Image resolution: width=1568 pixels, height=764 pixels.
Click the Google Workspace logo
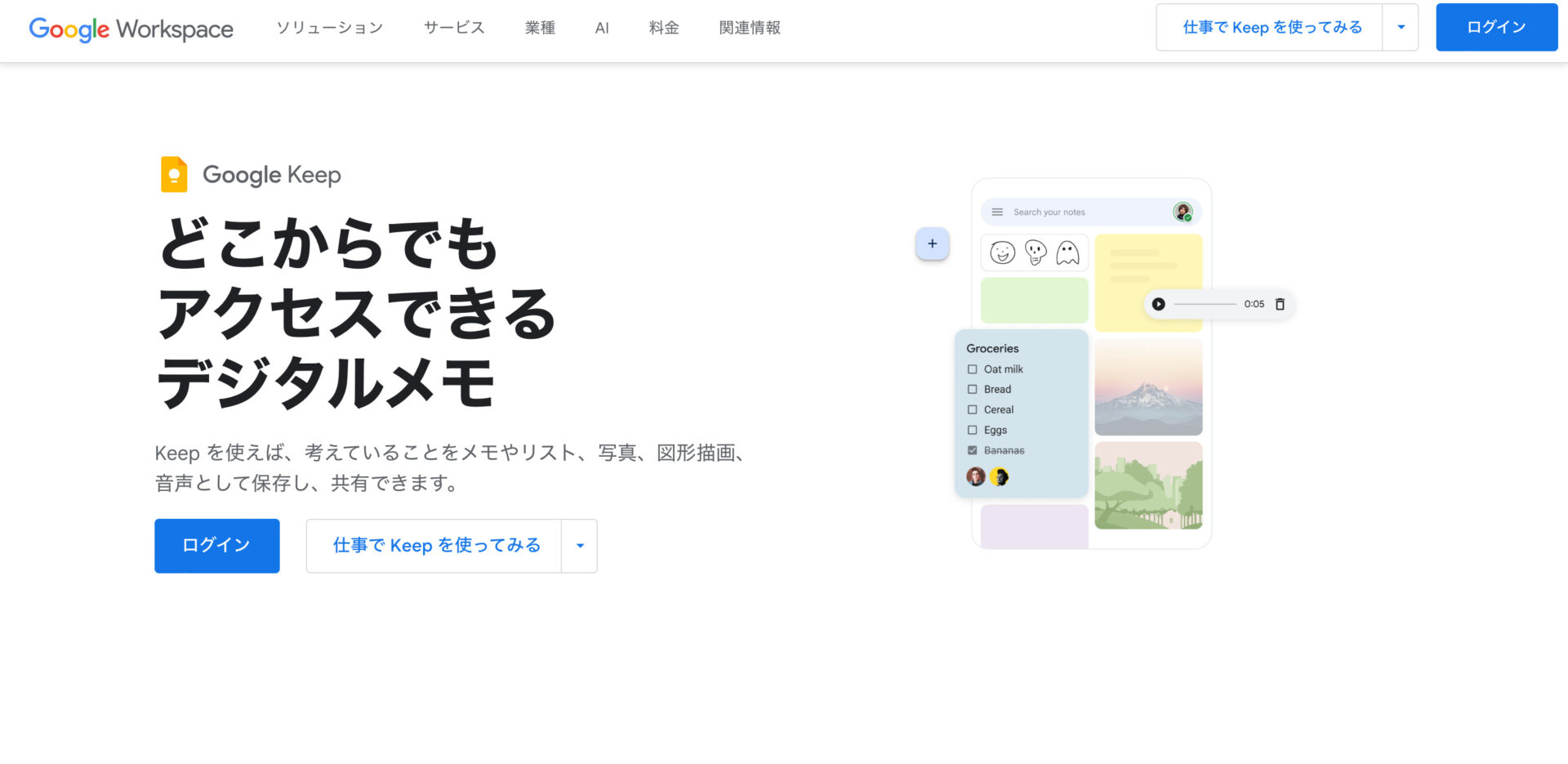pos(131,29)
